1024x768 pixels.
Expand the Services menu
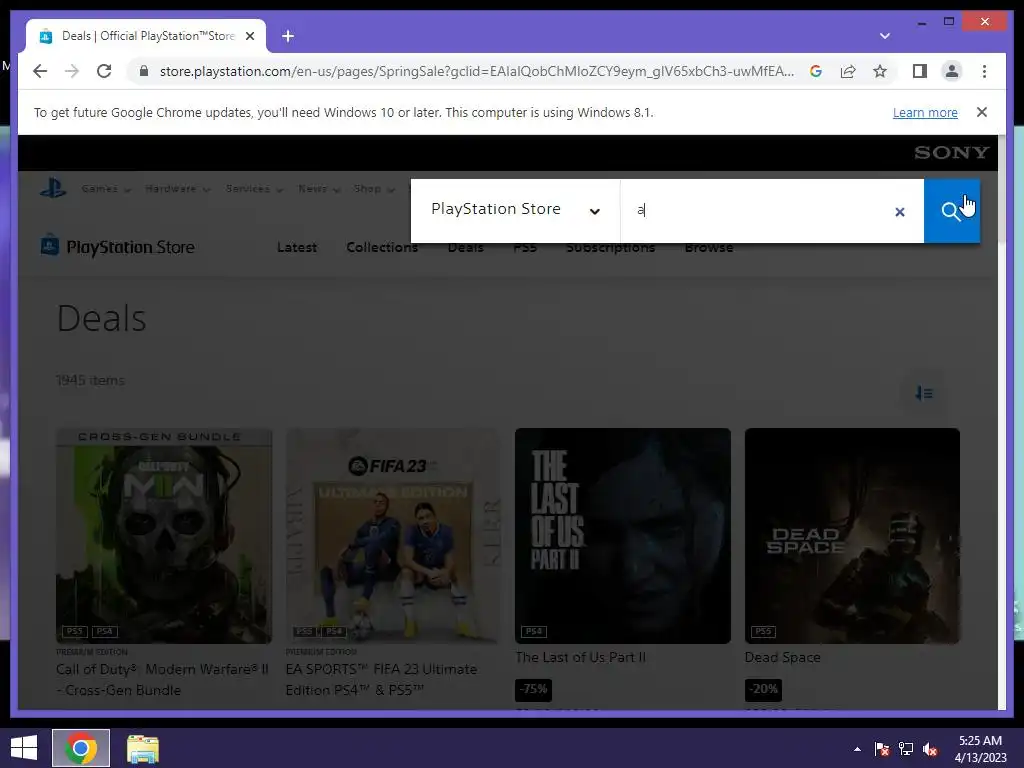point(254,189)
